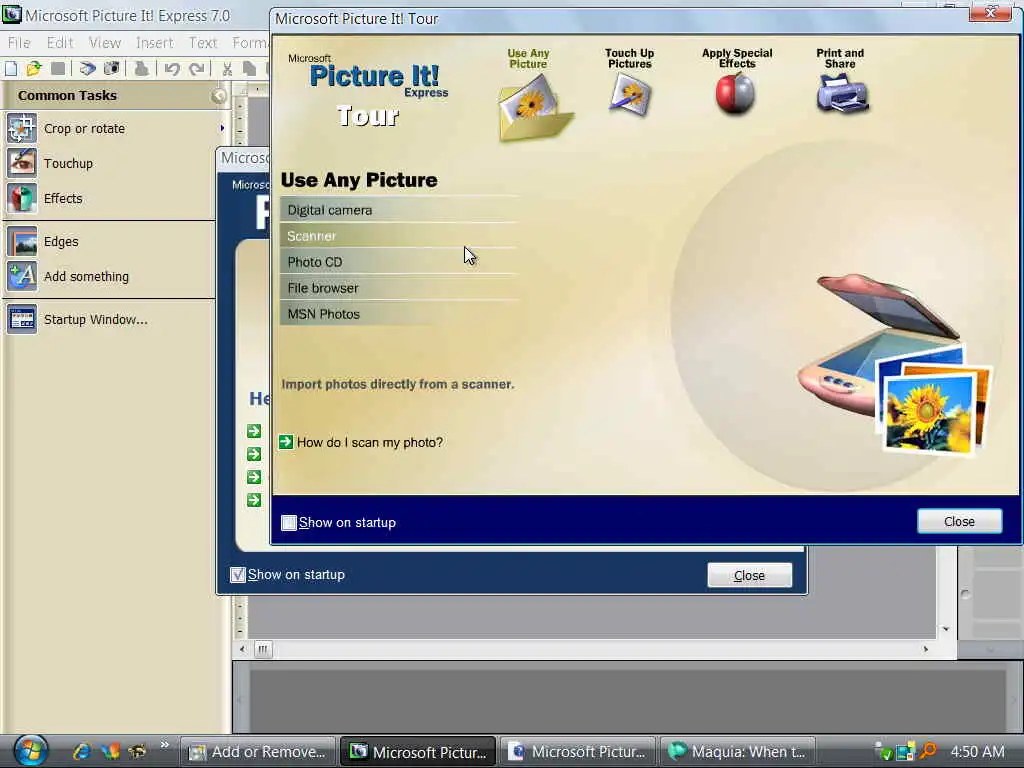Viewport: 1024px width, 768px height.
Task: Click green arrow beside How do I scan
Action: tap(286, 442)
